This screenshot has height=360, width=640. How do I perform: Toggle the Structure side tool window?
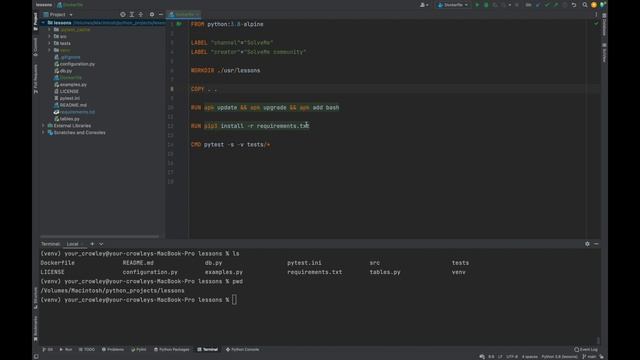point(36,298)
